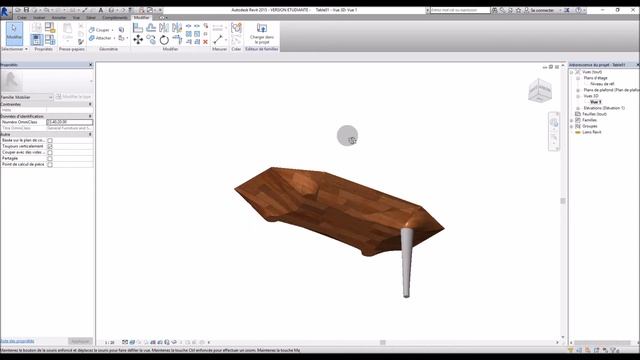640x360 pixels.
Task: Open the Compléments ribbon tab
Action: pyautogui.click(x=114, y=18)
